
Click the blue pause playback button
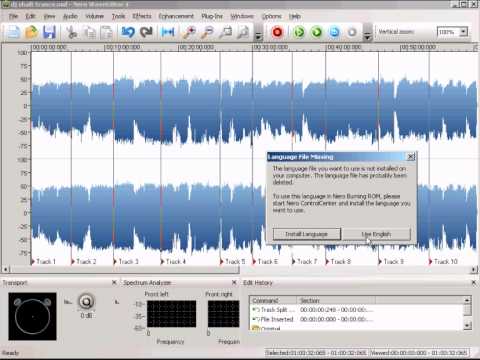(x=334, y=32)
